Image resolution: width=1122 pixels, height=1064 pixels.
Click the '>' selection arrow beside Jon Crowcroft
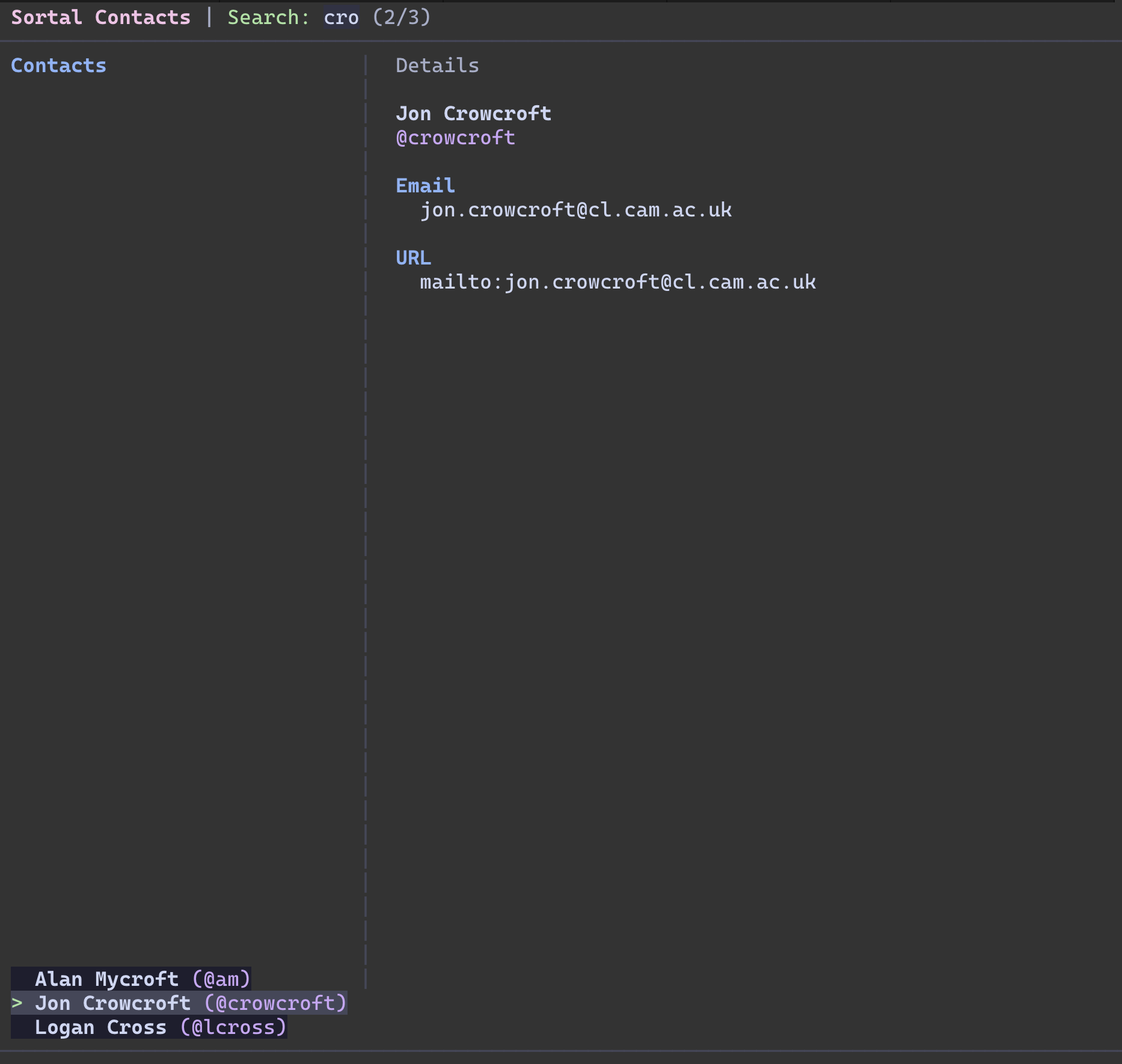(x=17, y=1003)
